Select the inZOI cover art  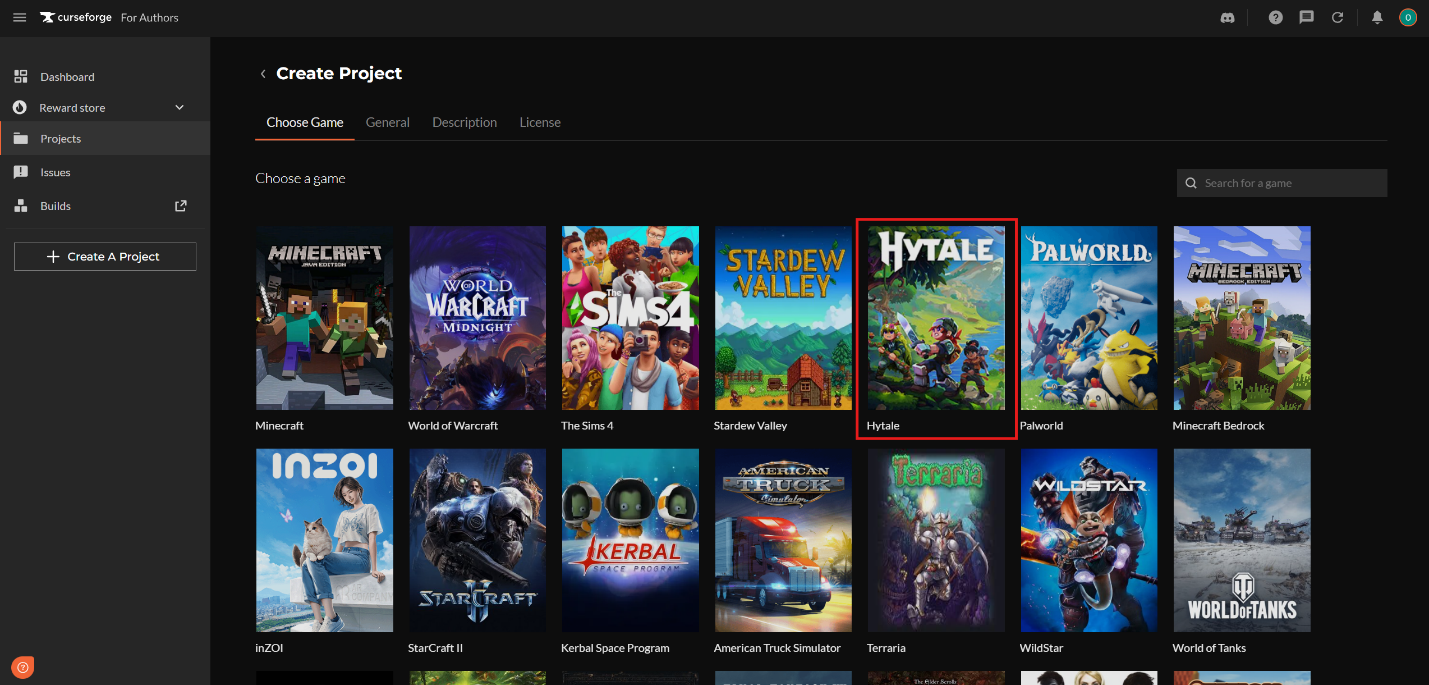(x=325, y=540)
